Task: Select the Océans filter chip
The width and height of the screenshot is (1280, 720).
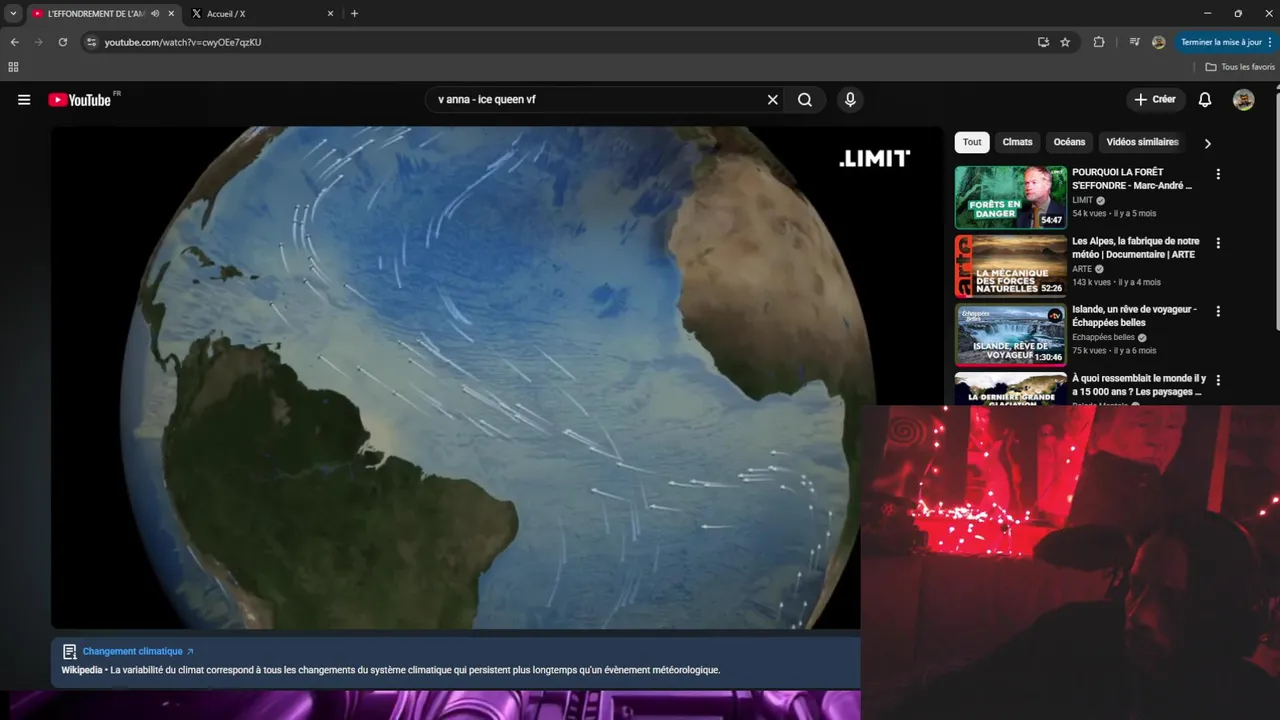Action: tap(1069, 142)
